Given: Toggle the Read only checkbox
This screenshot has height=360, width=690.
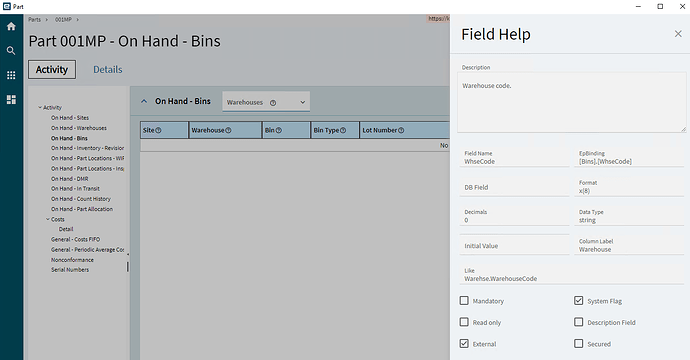Looking at the screenshot, I should (464, 322).
